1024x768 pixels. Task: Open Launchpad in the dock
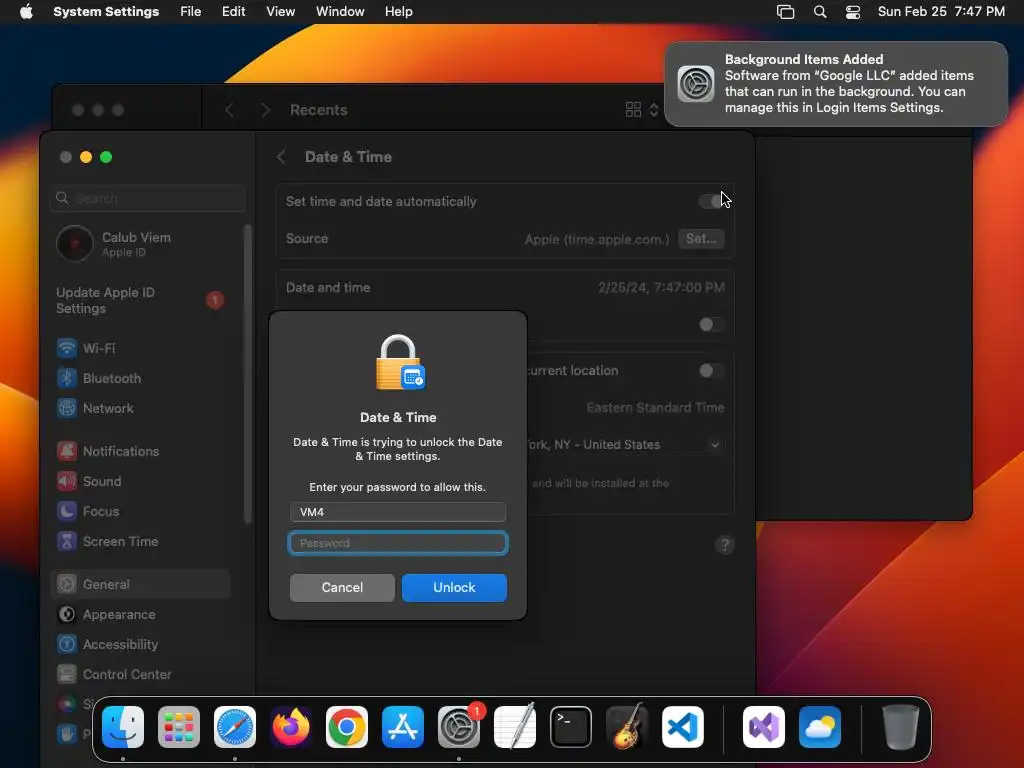(179, 727)
